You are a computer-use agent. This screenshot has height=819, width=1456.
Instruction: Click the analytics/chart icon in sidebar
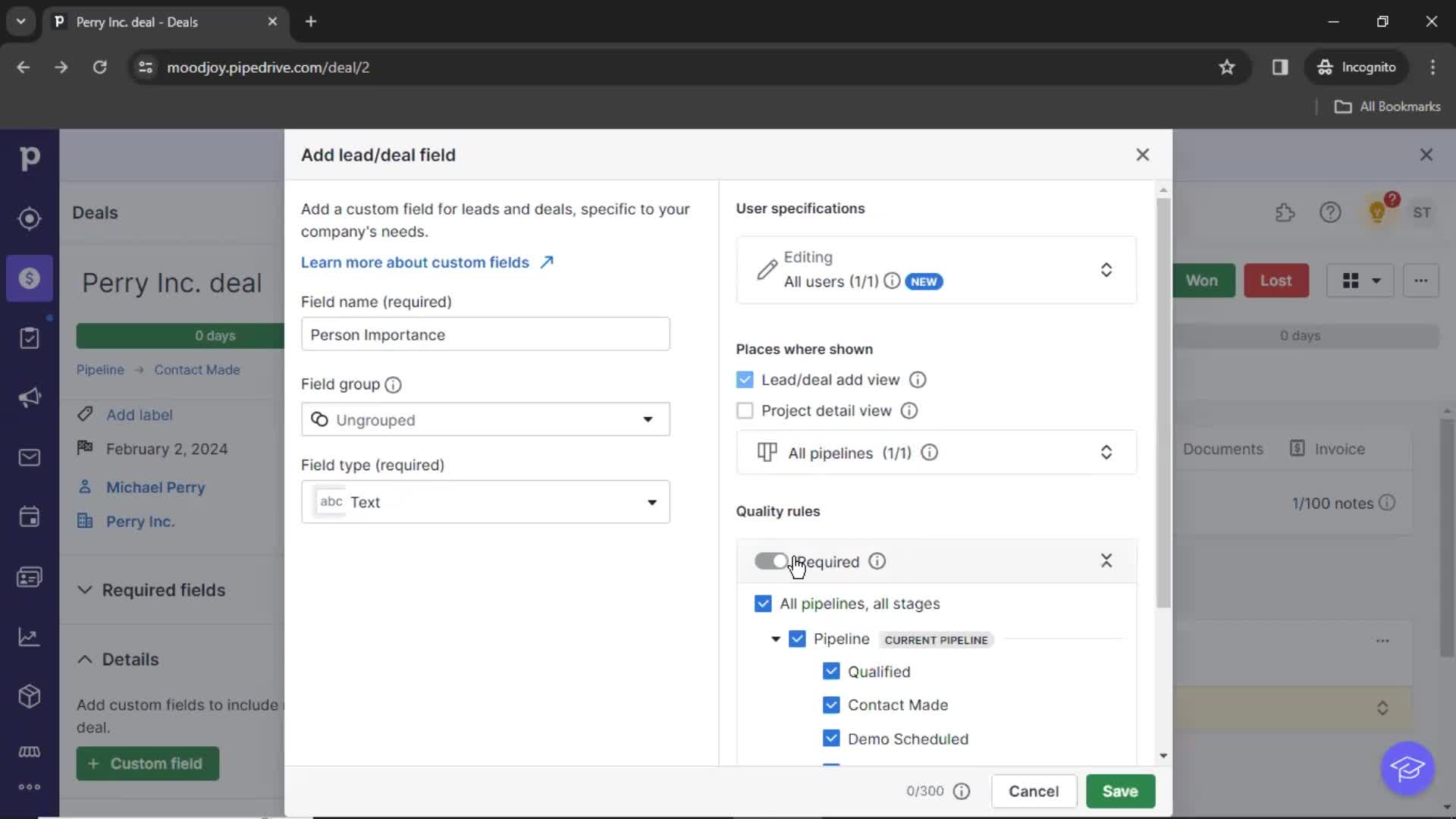coord(29,637)
